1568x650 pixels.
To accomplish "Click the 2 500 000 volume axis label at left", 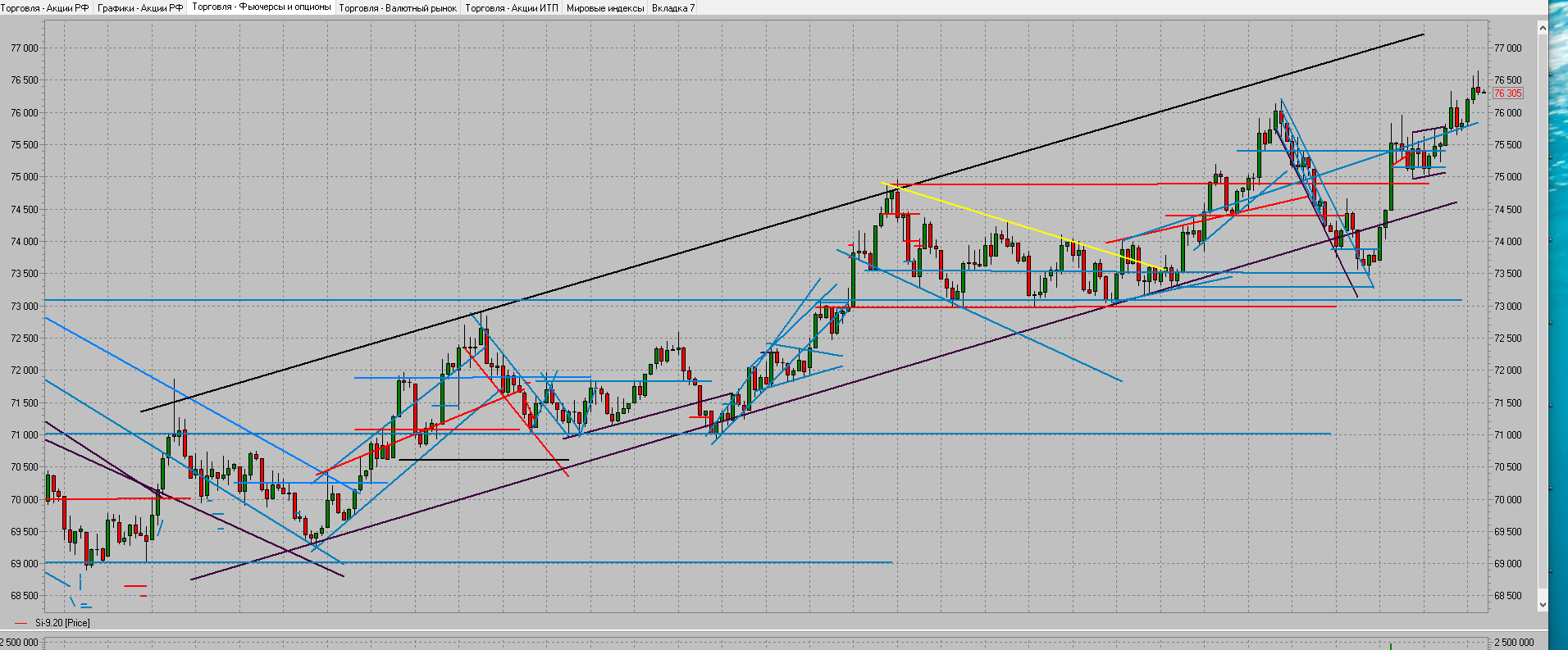I will pos(20,643).
